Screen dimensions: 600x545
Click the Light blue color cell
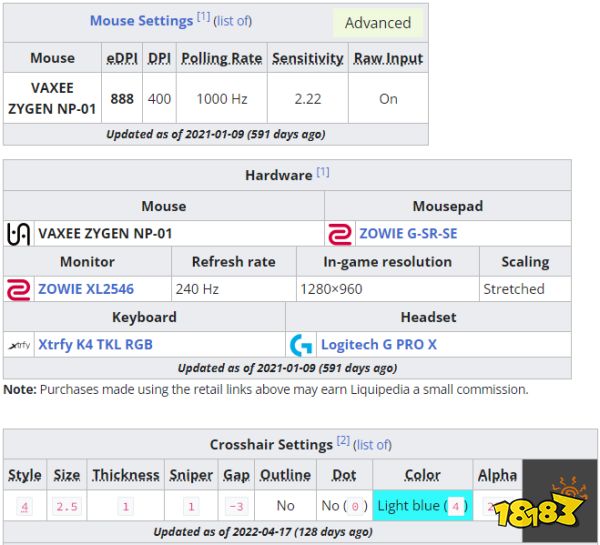click(x=423, y=506)
